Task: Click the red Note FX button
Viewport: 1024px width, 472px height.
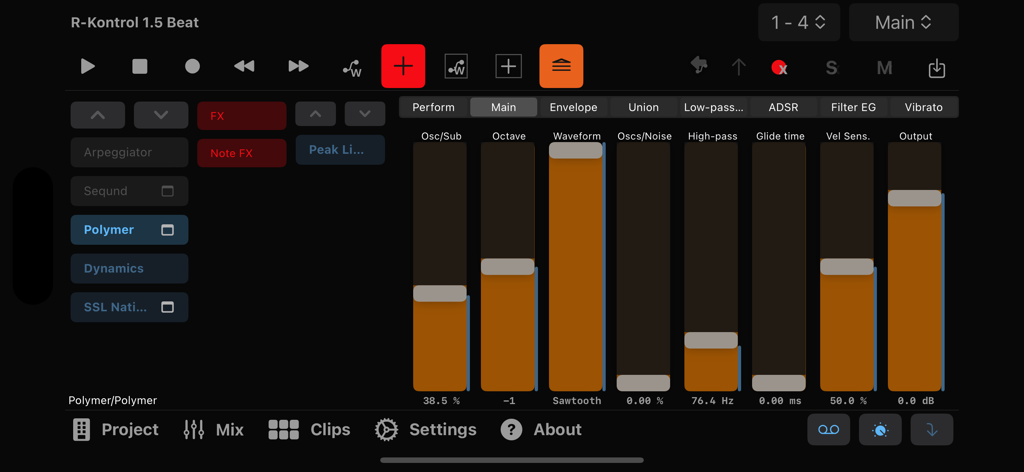Action: coord(242,153)
